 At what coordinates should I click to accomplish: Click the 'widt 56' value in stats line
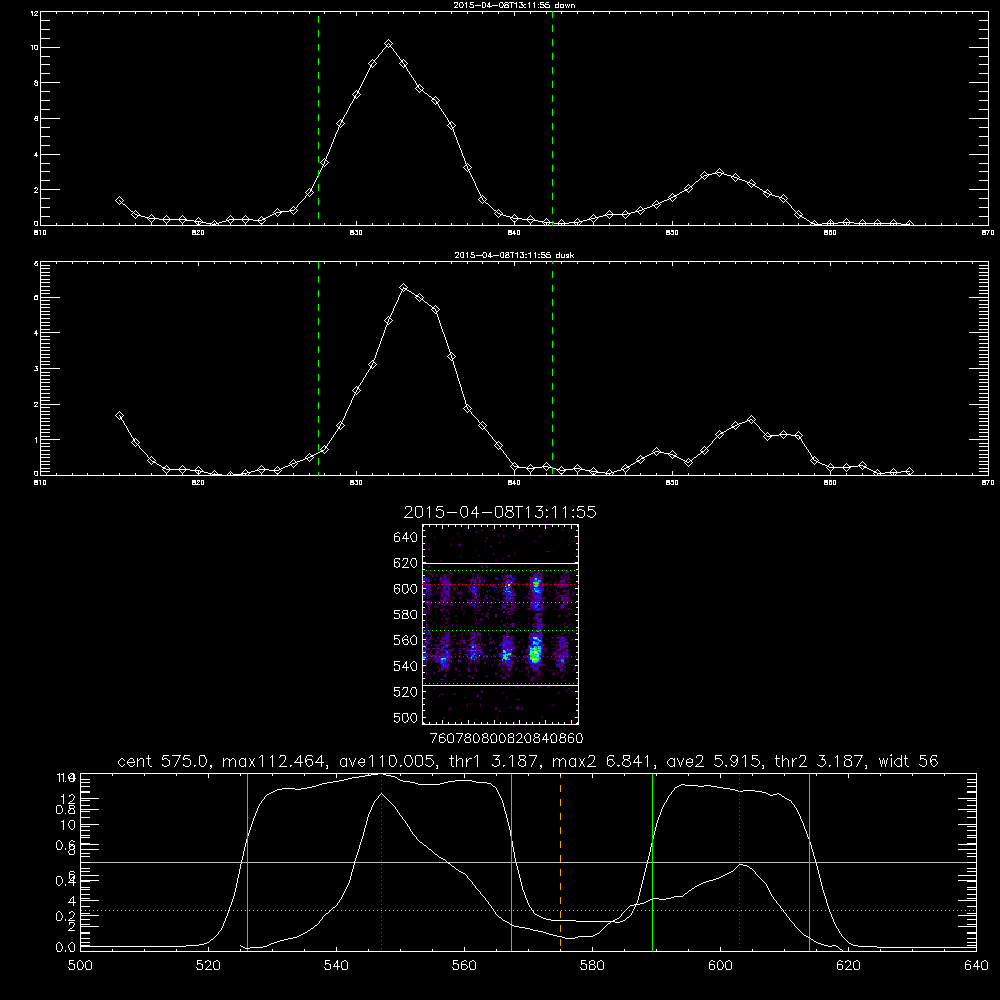pos(908,761)
